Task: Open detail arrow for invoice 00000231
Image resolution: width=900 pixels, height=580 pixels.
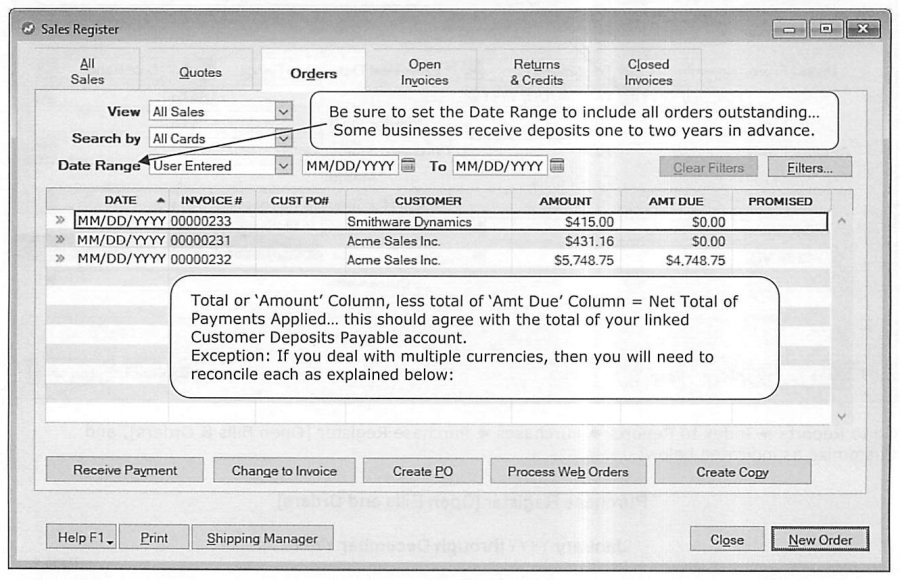Action: coord(60,239)
